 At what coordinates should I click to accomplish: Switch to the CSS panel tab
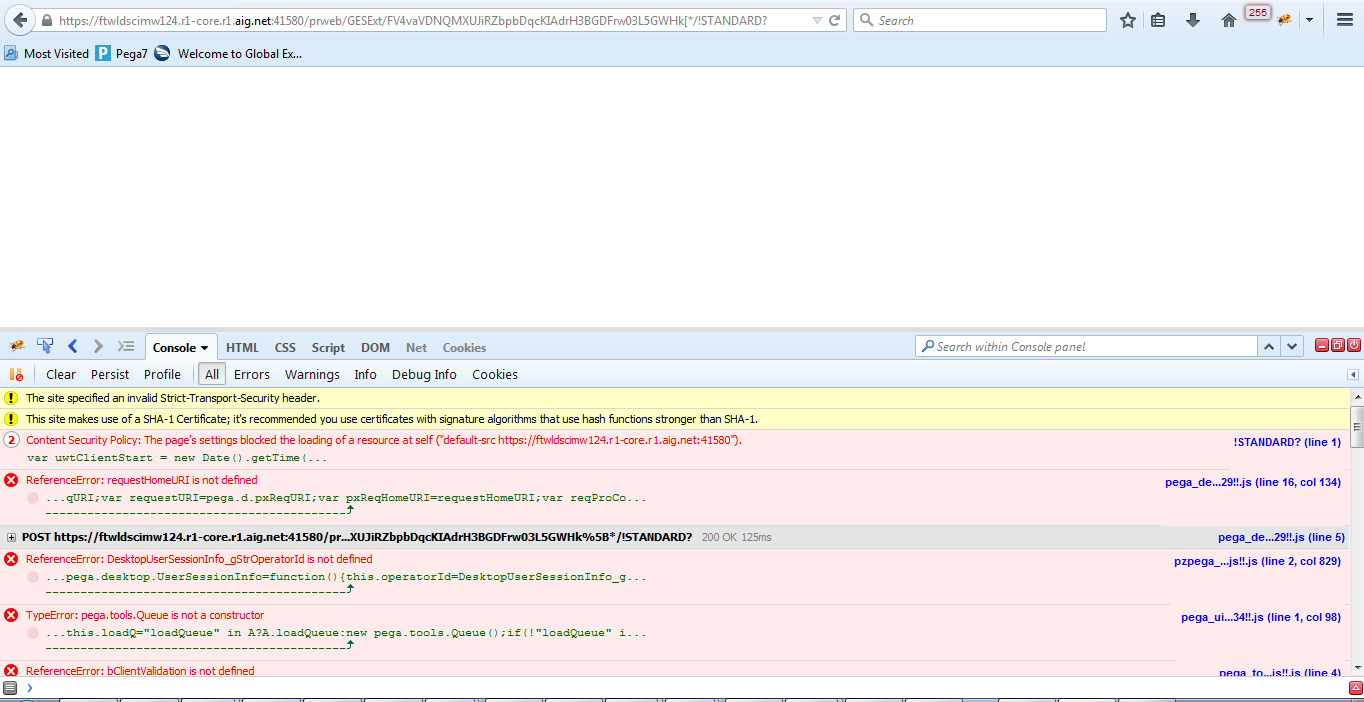[285, 347]
